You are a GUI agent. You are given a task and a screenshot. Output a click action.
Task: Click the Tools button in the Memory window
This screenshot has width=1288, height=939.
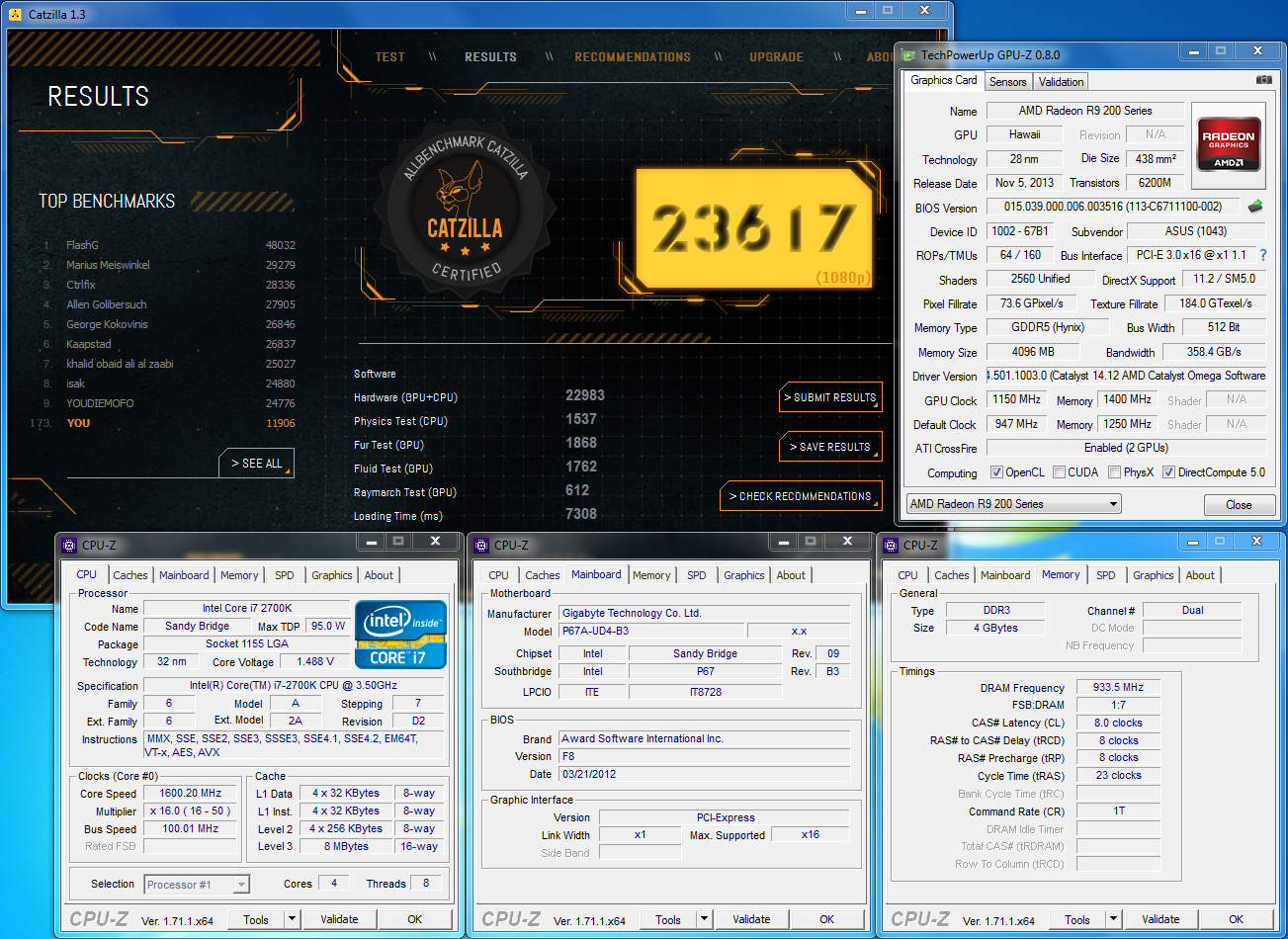[1077, 919]
